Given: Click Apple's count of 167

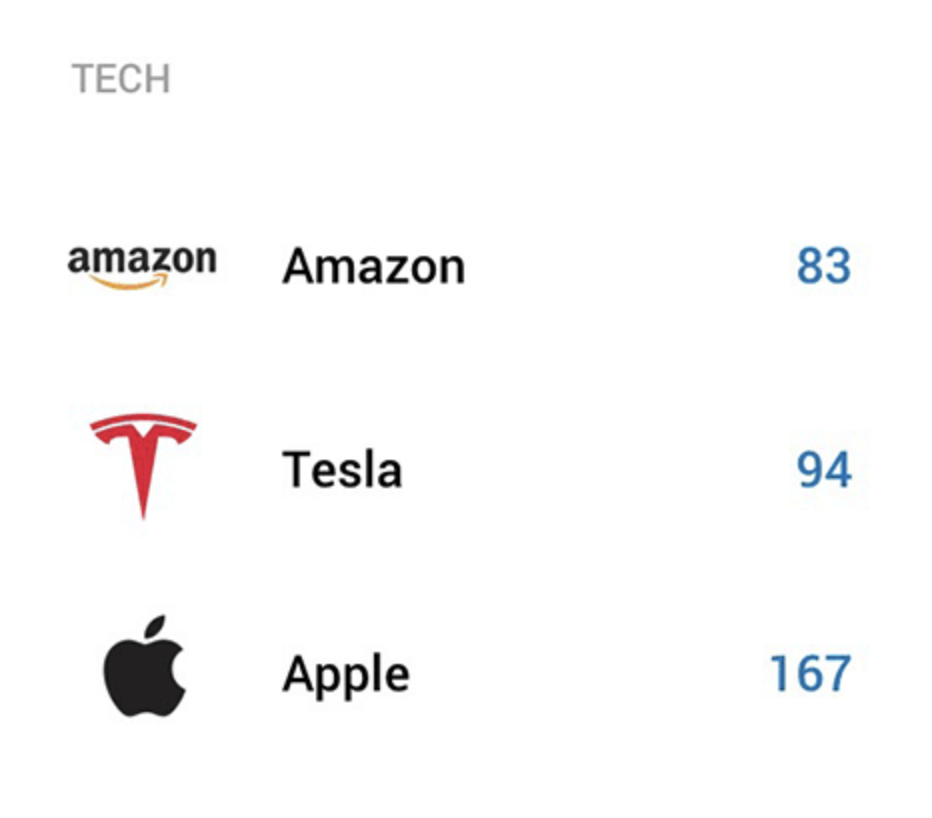Looking at the screenshot, I should [810, 674].
